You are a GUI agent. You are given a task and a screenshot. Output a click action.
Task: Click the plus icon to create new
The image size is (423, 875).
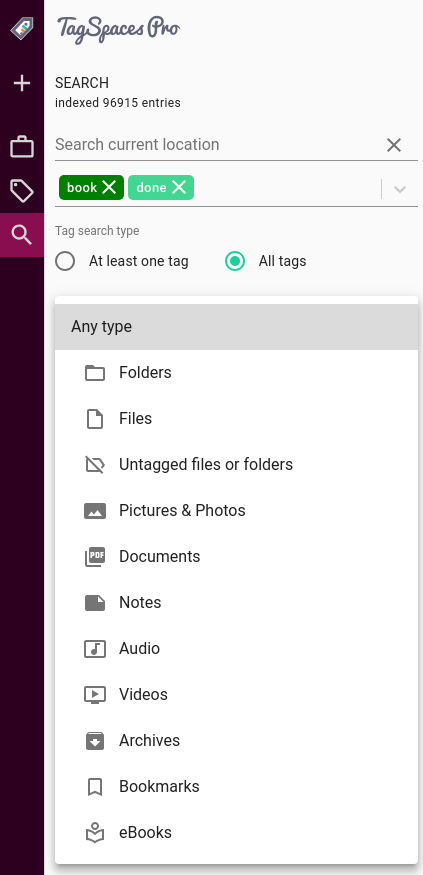[x=22, y=84]
